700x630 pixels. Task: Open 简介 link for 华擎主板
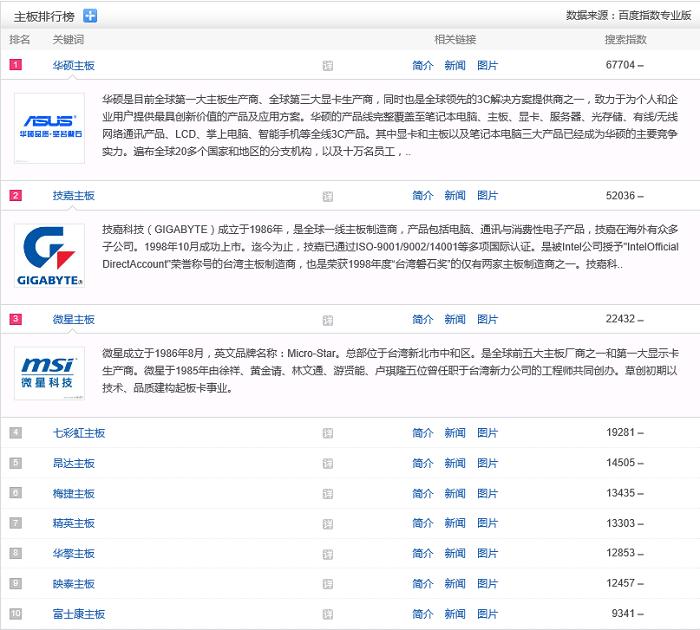click(423, 554)
